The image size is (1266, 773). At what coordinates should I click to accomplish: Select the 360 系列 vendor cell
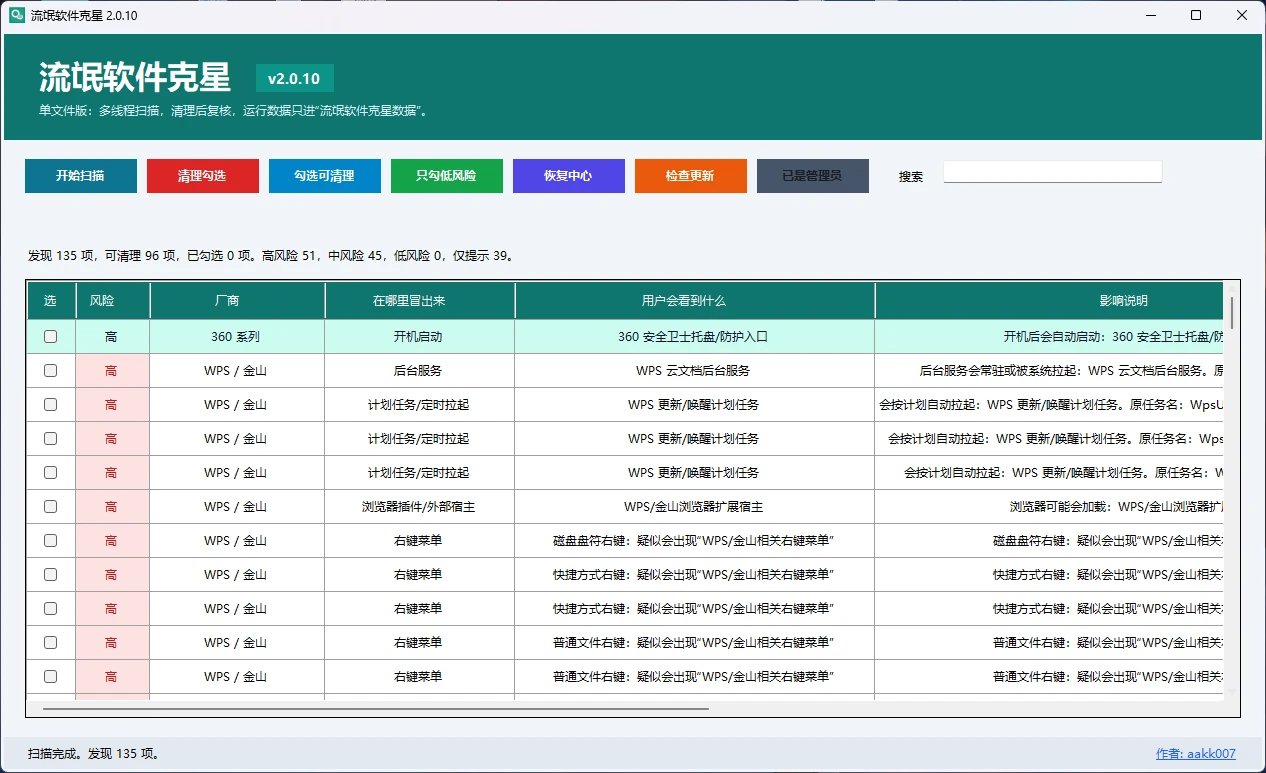[x=238, y=337]
